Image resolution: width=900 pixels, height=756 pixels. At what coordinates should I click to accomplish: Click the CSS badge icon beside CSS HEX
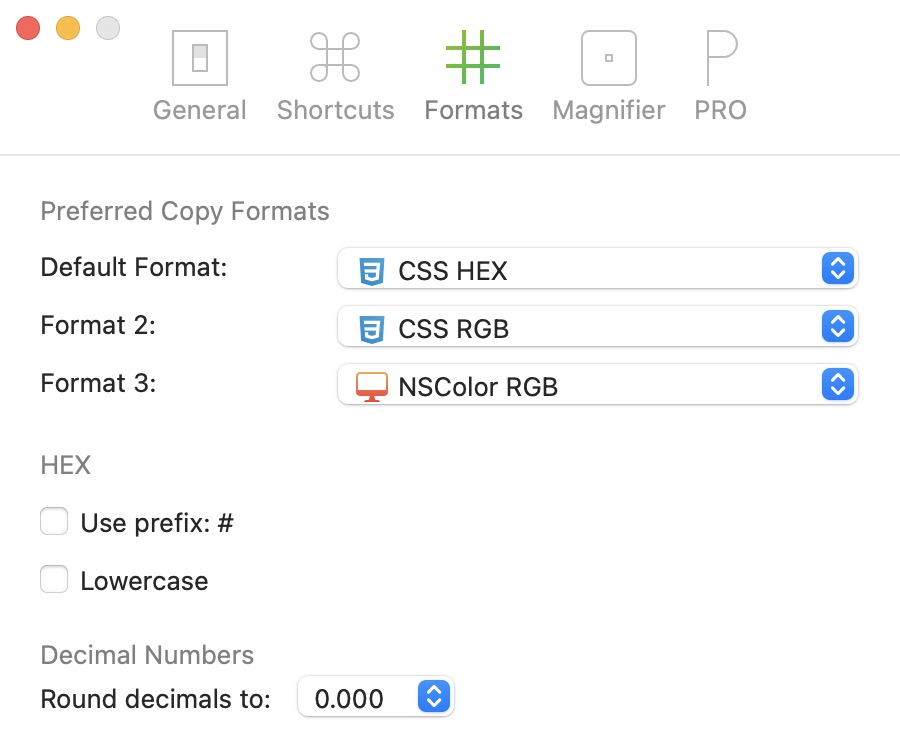point(371,270)
